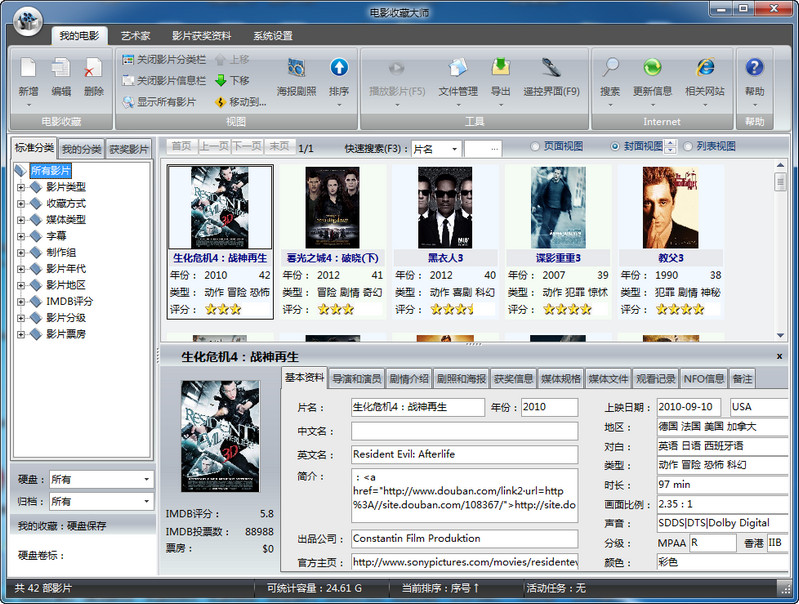Open the 剧情介绍 tab
799x604 pixels.
(x=409, y=379)
